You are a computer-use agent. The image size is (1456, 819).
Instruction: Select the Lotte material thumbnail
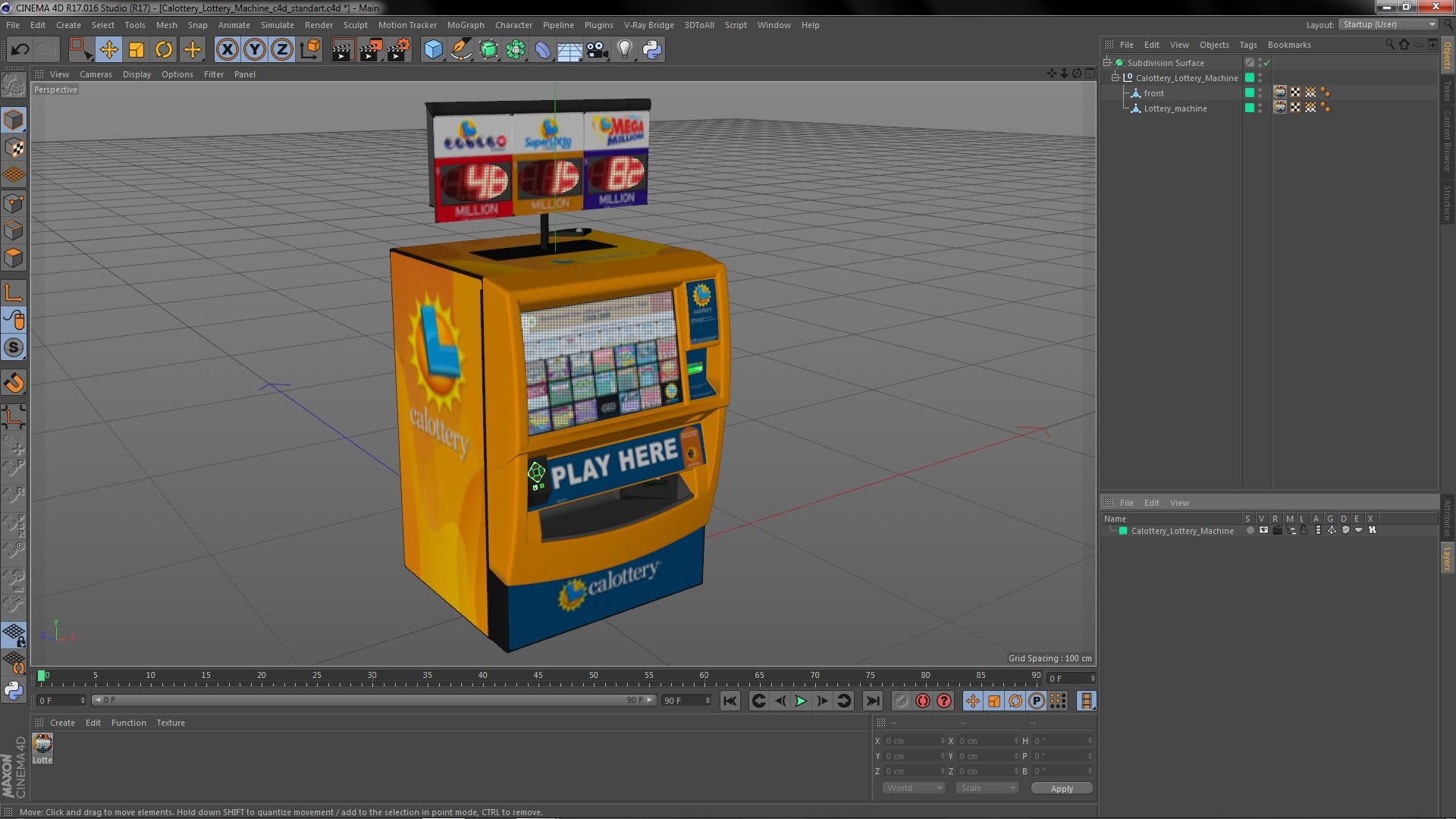(x=42, y=748)
